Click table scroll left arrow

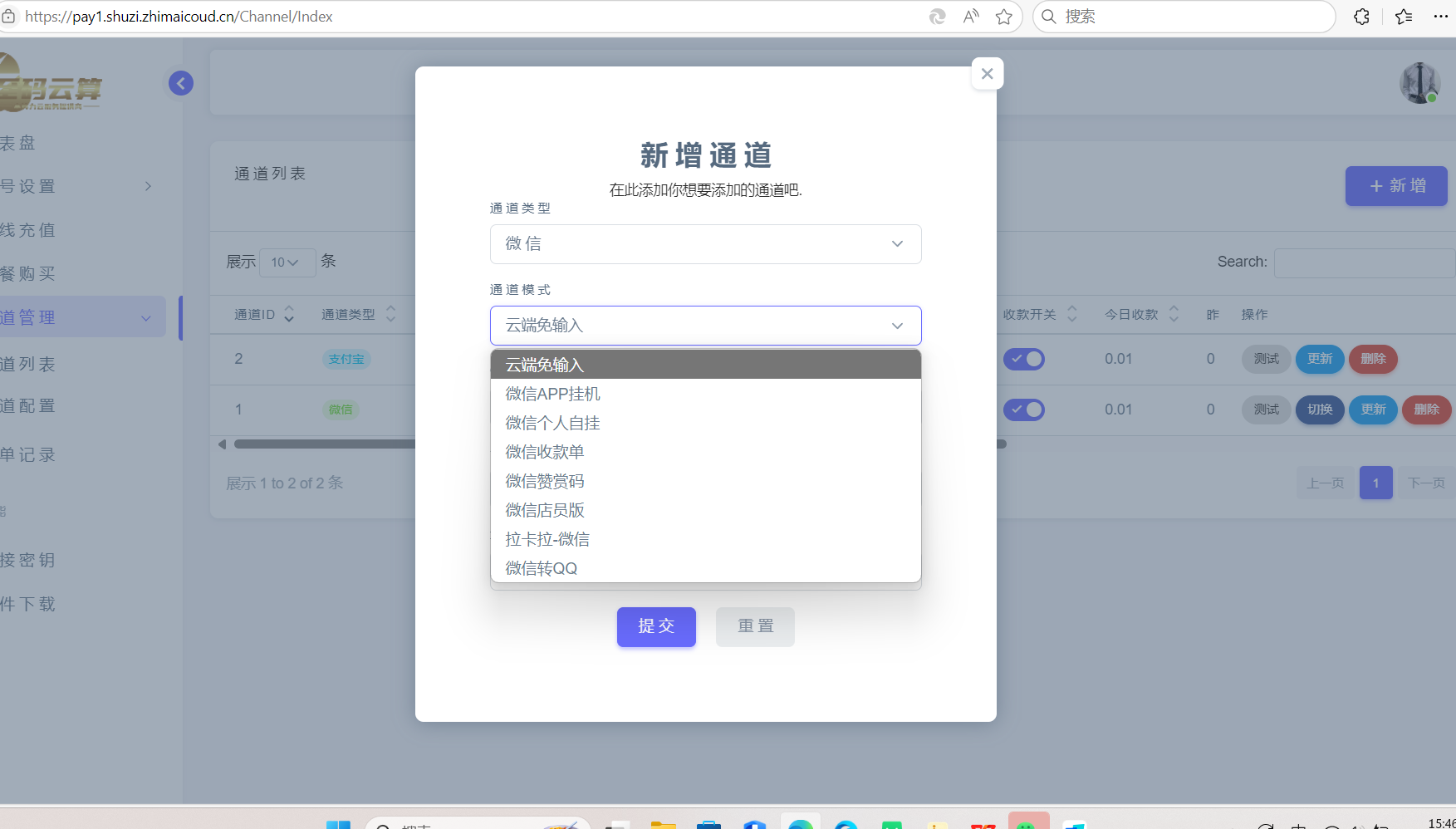(222, 444)
